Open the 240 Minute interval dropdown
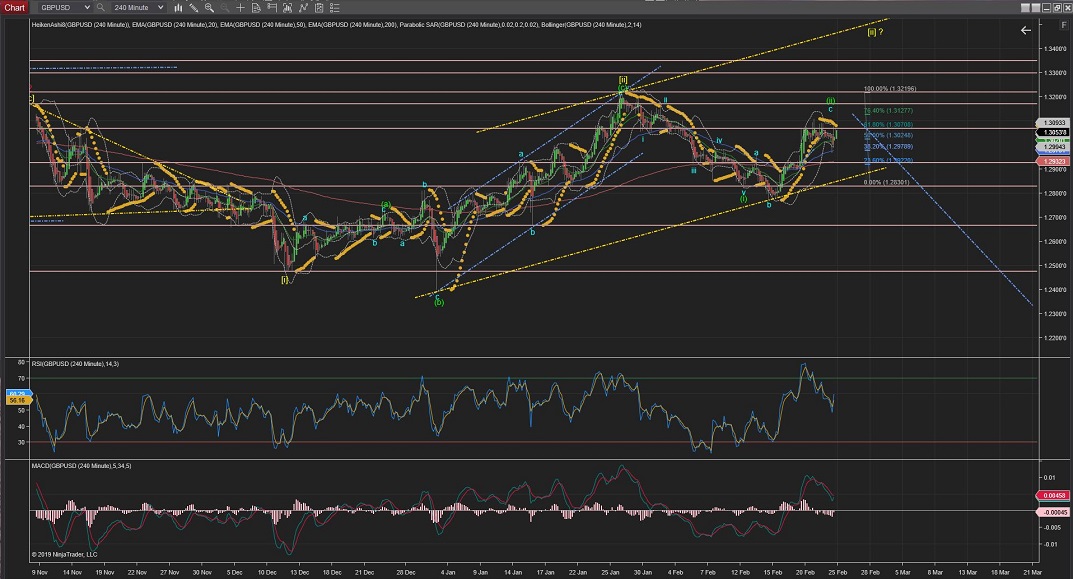Image resolution: width=1073 pixels, height=579 pixels. click(138, 8)
